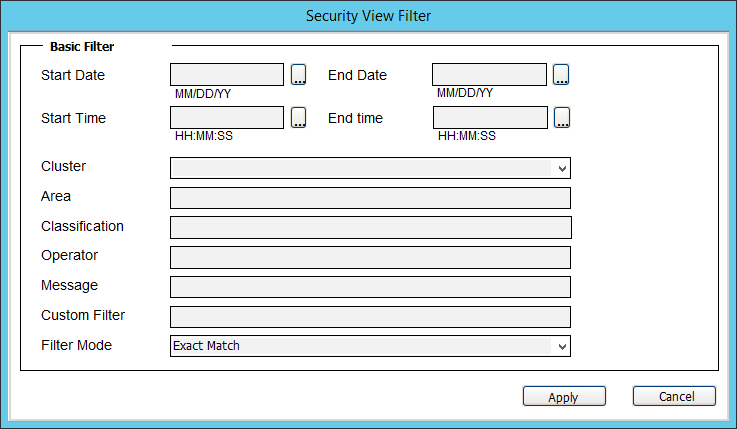Open the End time picker ellipsis button

coord(562,117)
